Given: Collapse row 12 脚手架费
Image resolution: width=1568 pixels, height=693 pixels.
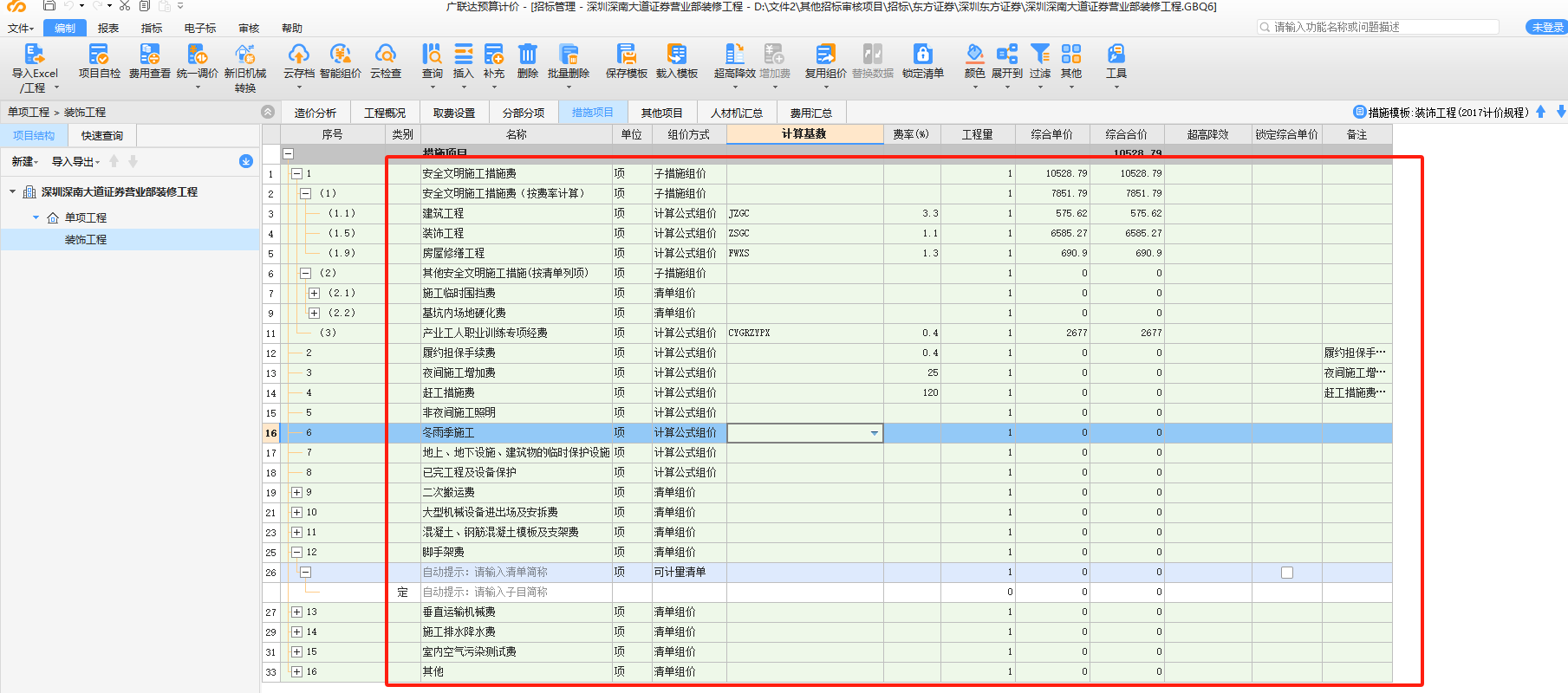Looking at the screenshot, I should coord(296,553).
